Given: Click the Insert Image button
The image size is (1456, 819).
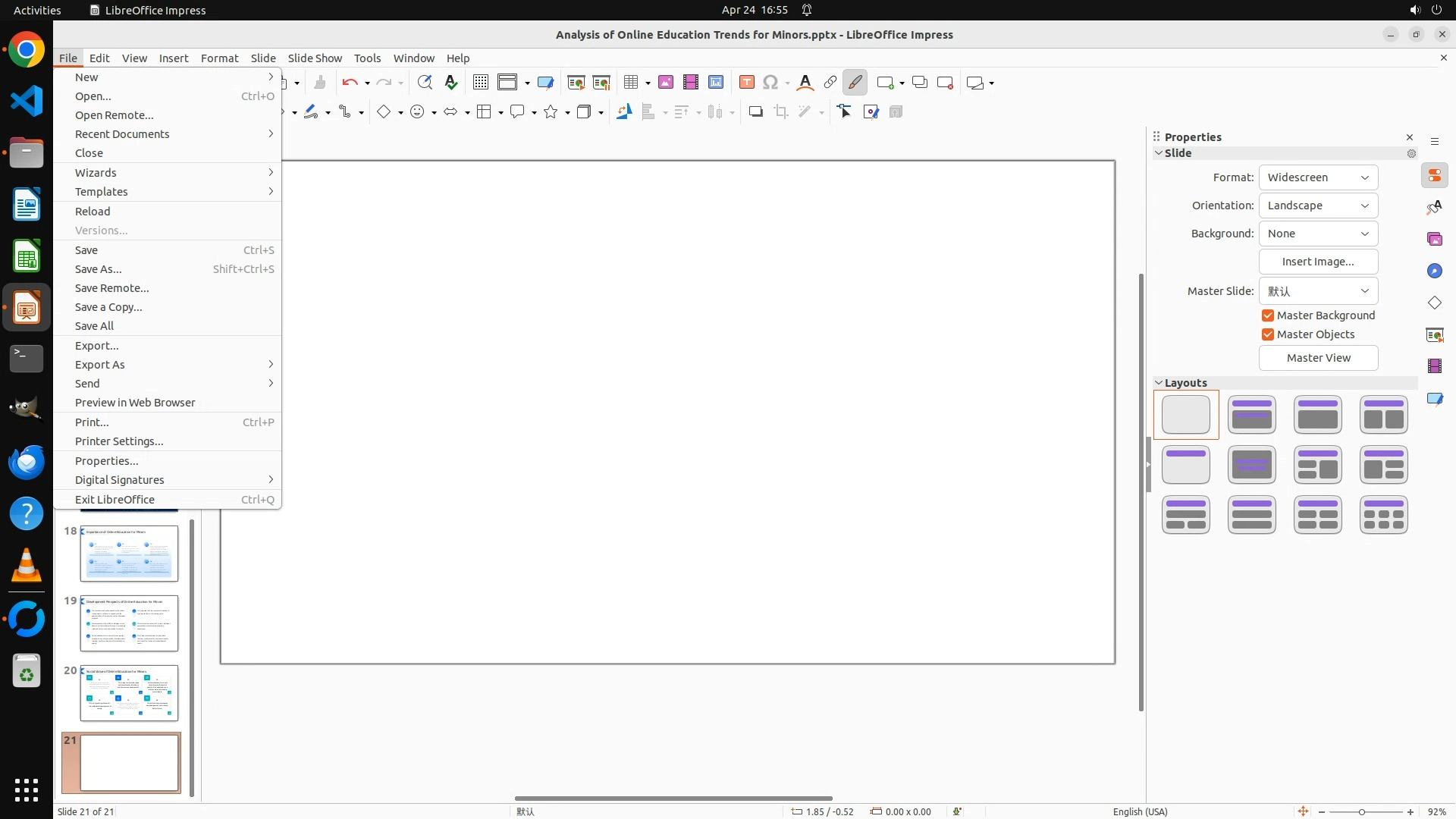Looking at the screenshot, I should pos(1318,262).
